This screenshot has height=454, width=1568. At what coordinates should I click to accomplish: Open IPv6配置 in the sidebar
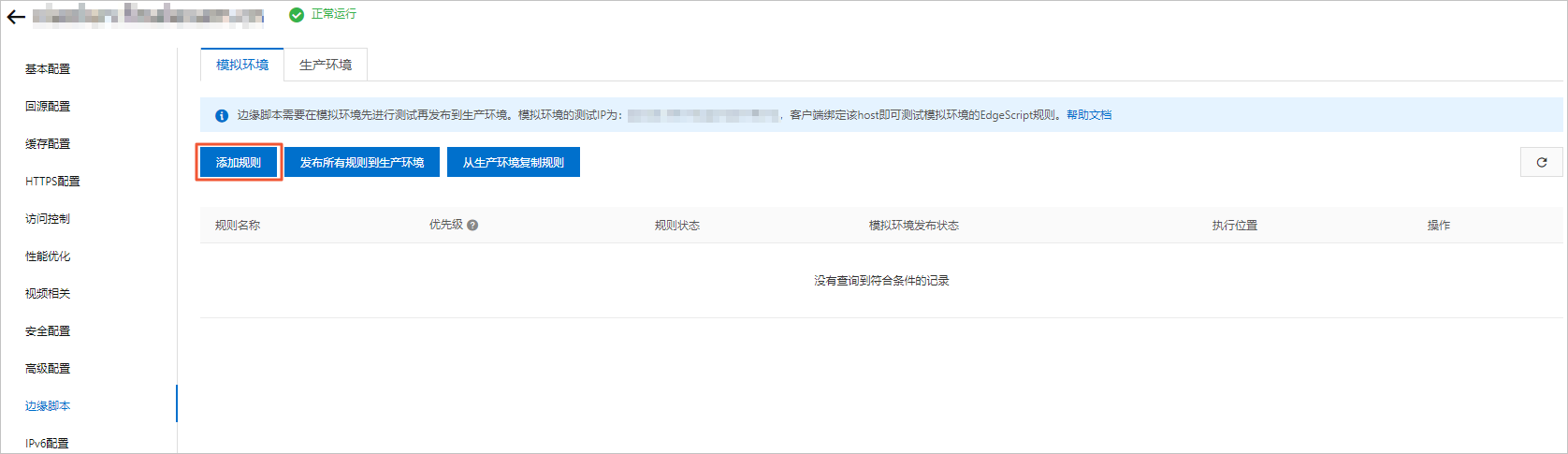click(x=47, y=444)
